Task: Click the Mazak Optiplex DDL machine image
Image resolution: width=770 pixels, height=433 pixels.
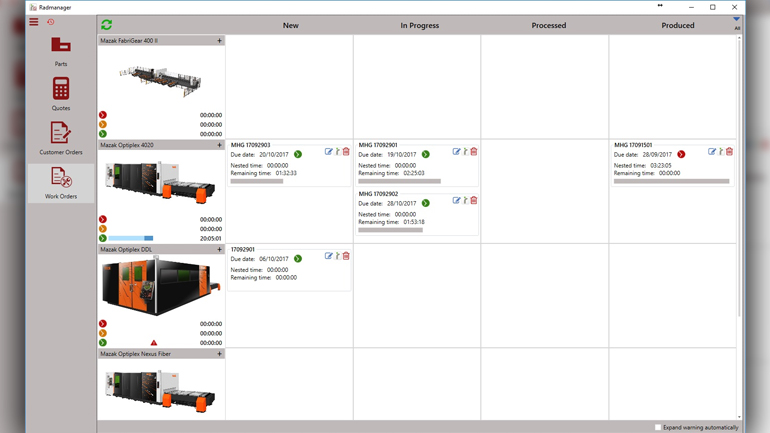Action: (161, 287)
